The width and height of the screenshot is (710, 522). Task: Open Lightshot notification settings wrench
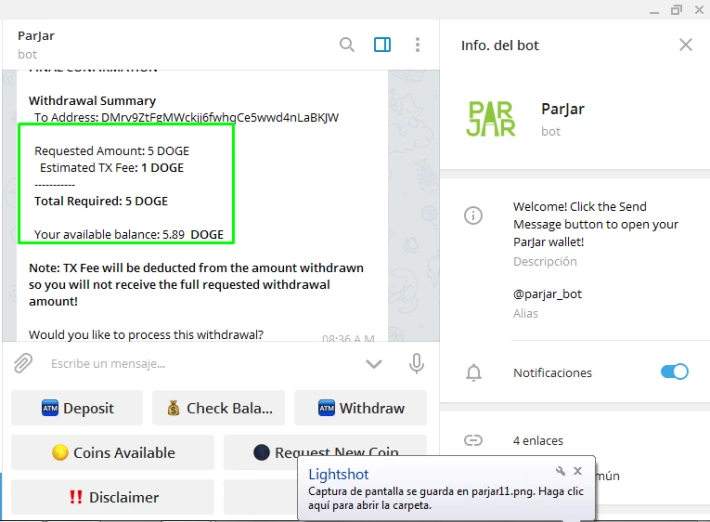point(561,471)
